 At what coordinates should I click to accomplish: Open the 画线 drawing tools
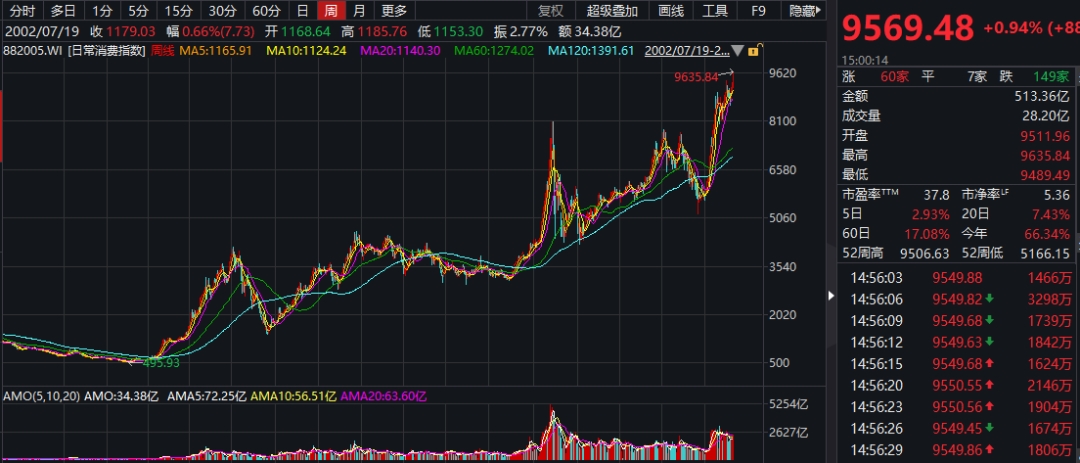(670, 10)
